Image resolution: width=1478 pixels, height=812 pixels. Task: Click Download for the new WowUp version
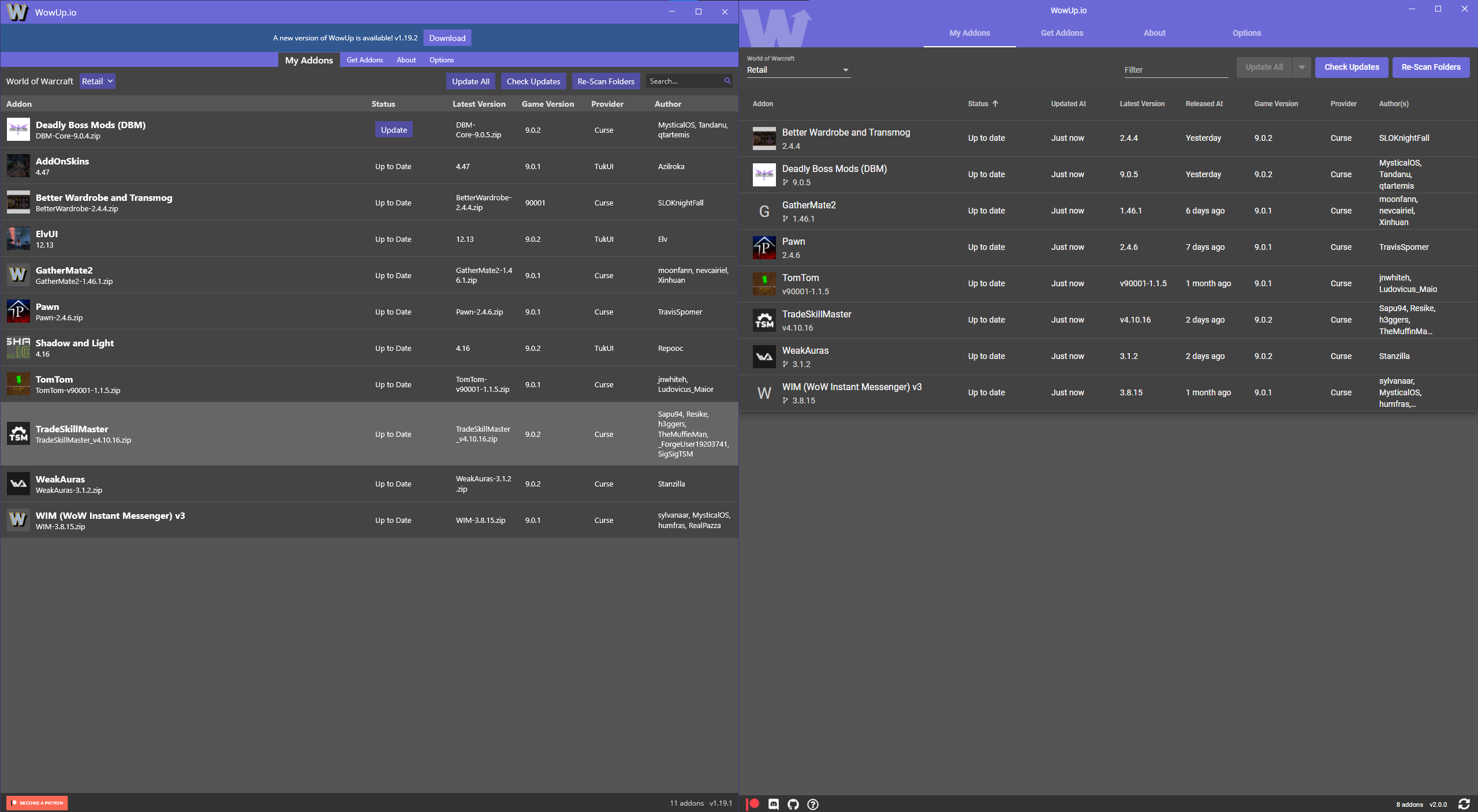[447, 38]
